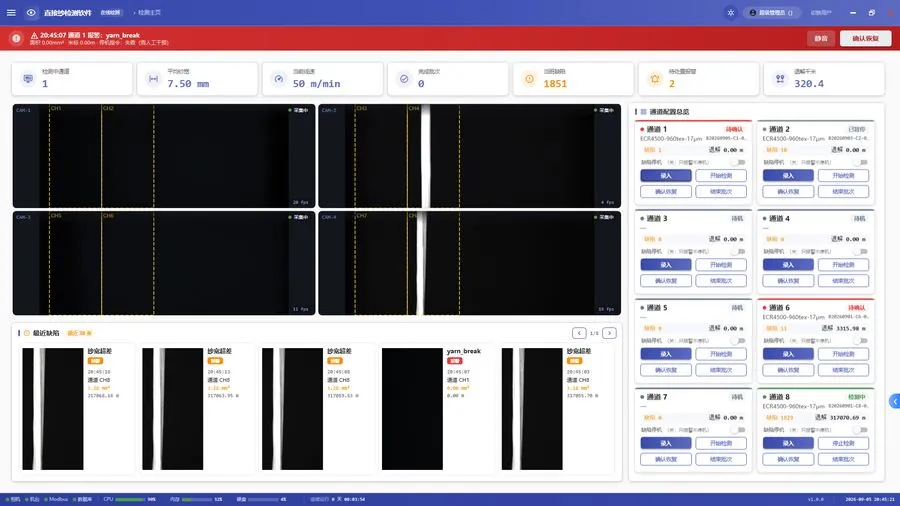Click 确认恢复 in the 通道 6 card

pyautogui.click(x=788, y=370)
